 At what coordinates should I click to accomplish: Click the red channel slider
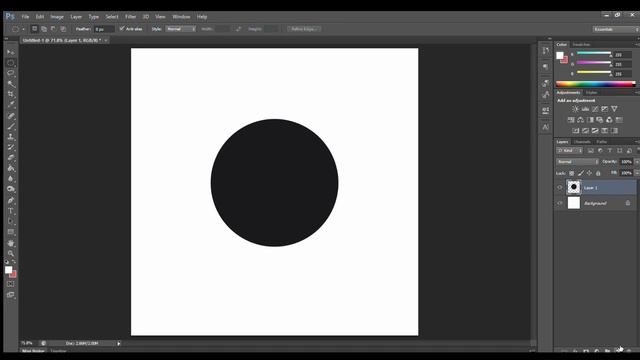594,53
